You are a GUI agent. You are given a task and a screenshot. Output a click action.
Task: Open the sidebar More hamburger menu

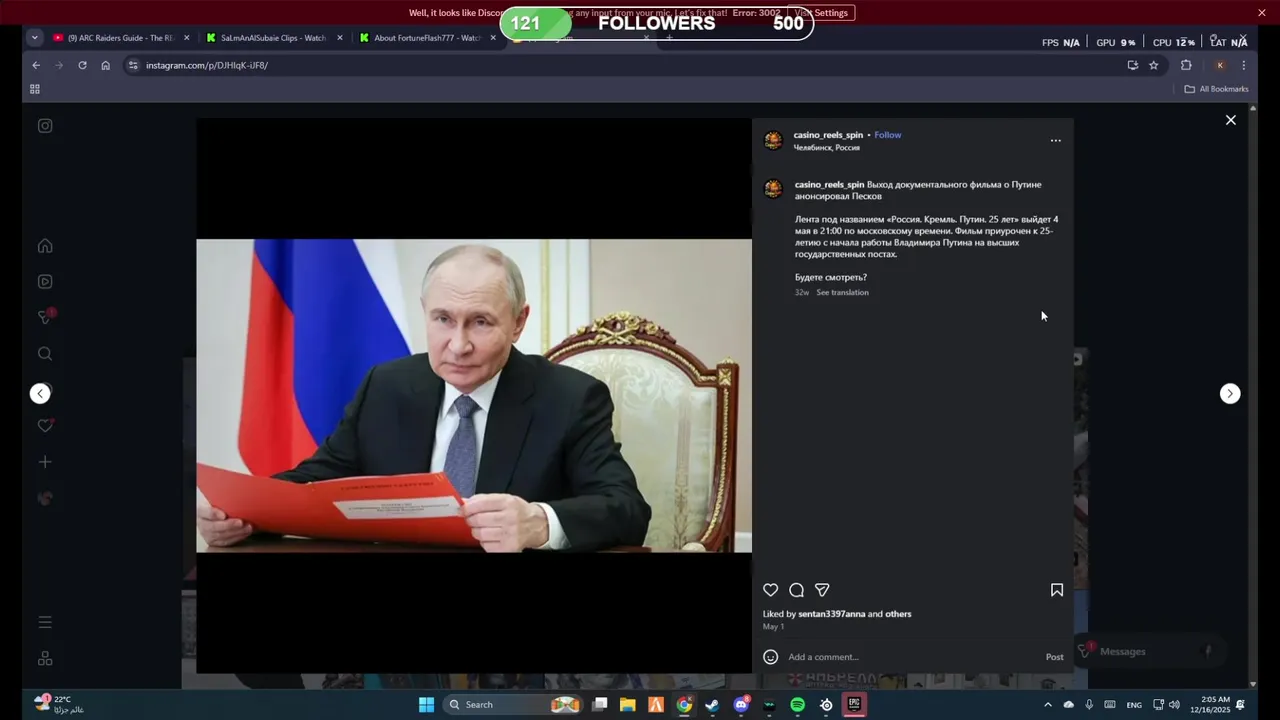(x=45, y=622)
